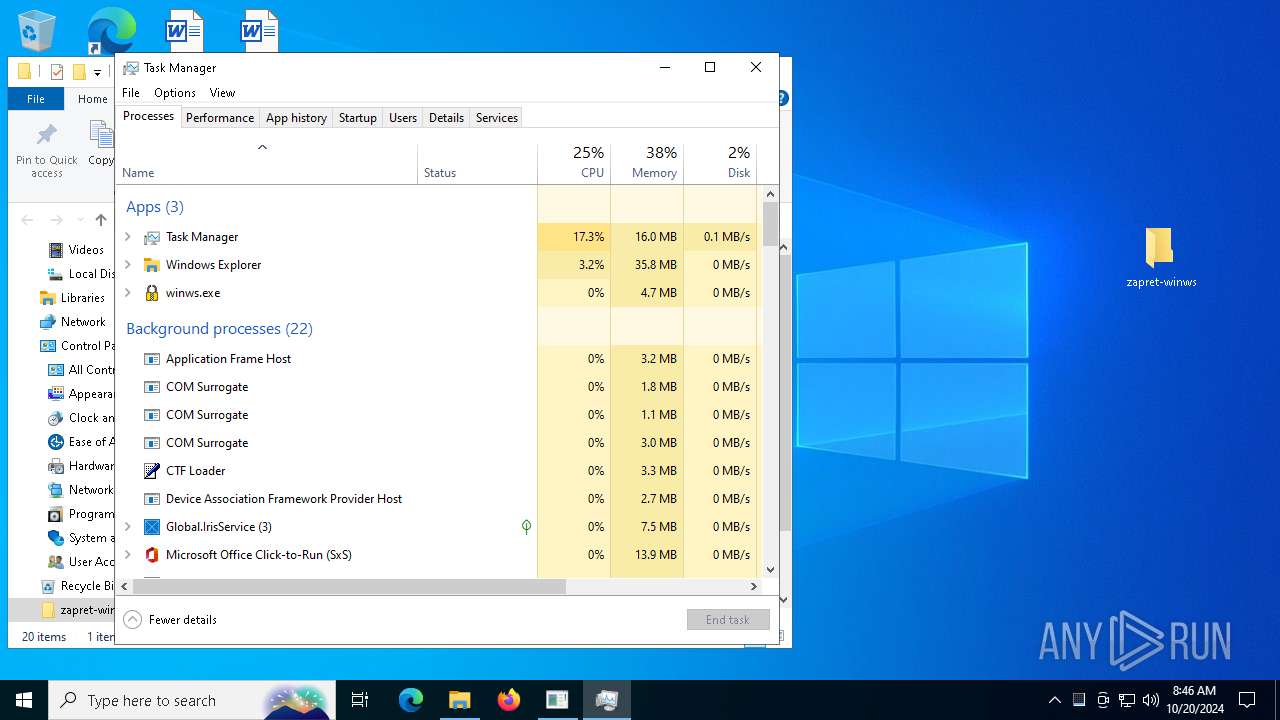Show hidden system tray icons
Screen dimensions: 1280x720
1054,700
